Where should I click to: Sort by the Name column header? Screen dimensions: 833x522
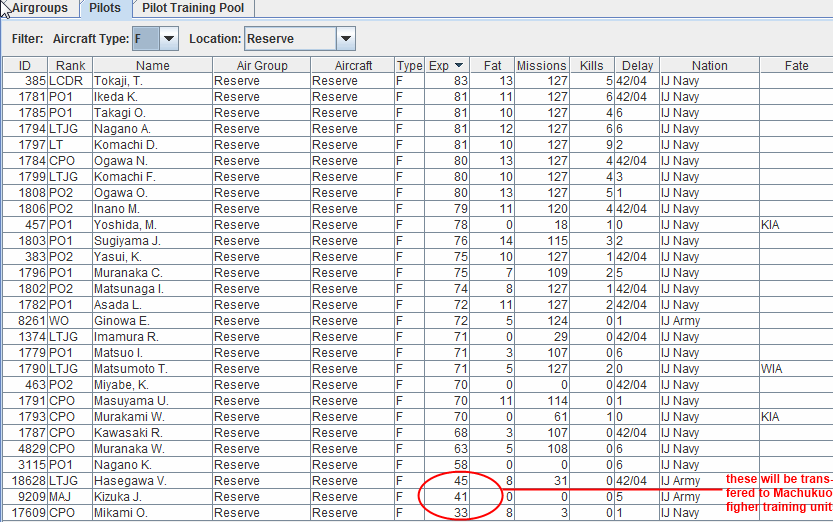152,65
